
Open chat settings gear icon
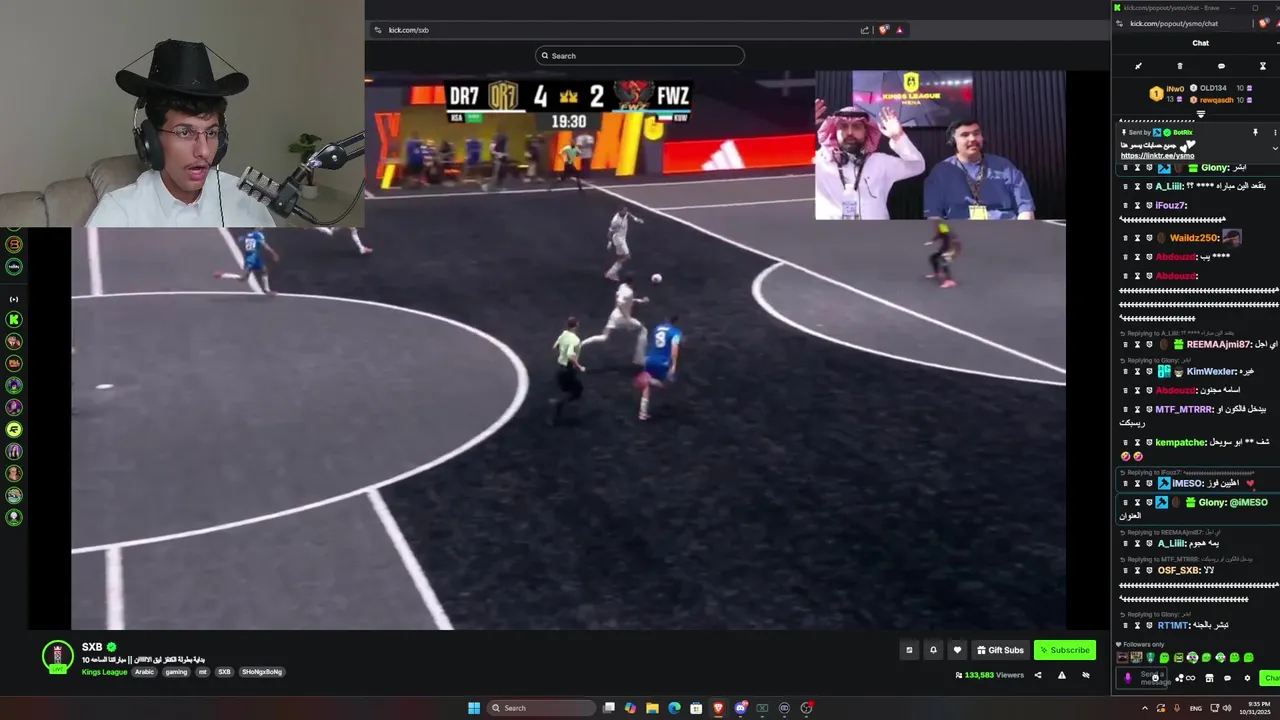1247,678
